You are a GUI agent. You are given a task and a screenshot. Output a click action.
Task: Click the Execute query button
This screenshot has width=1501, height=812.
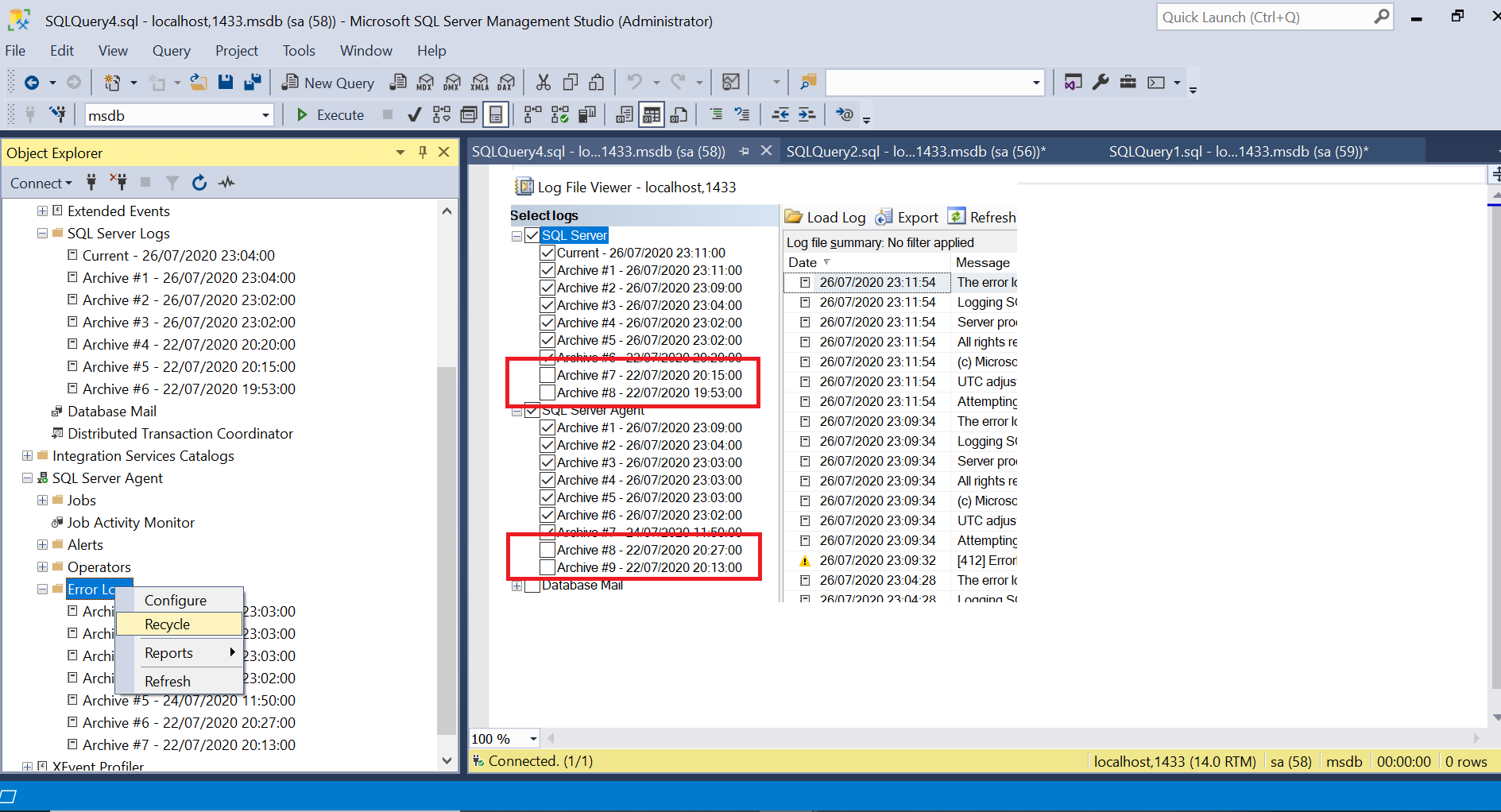pyautogui.click(x=330, y=115)
